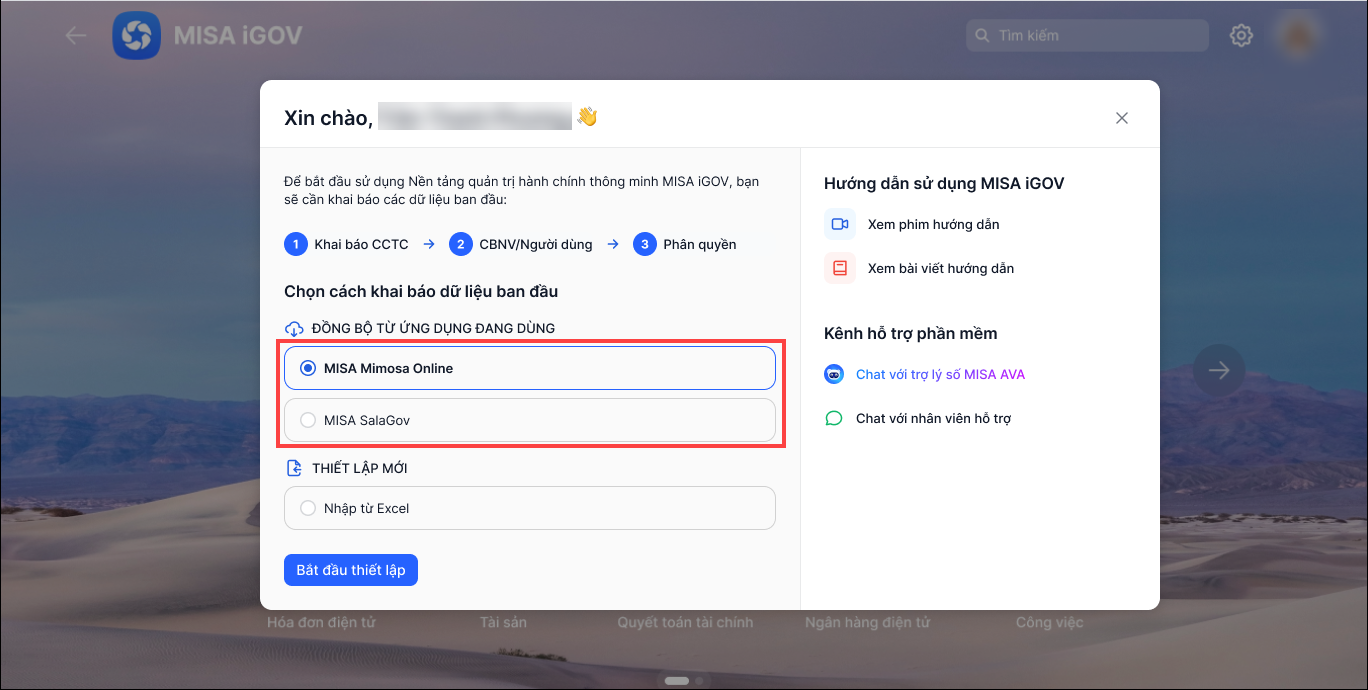The image size is (1368, 690).
Task: Click the second carousel page dot
Action: click(699, 681)
